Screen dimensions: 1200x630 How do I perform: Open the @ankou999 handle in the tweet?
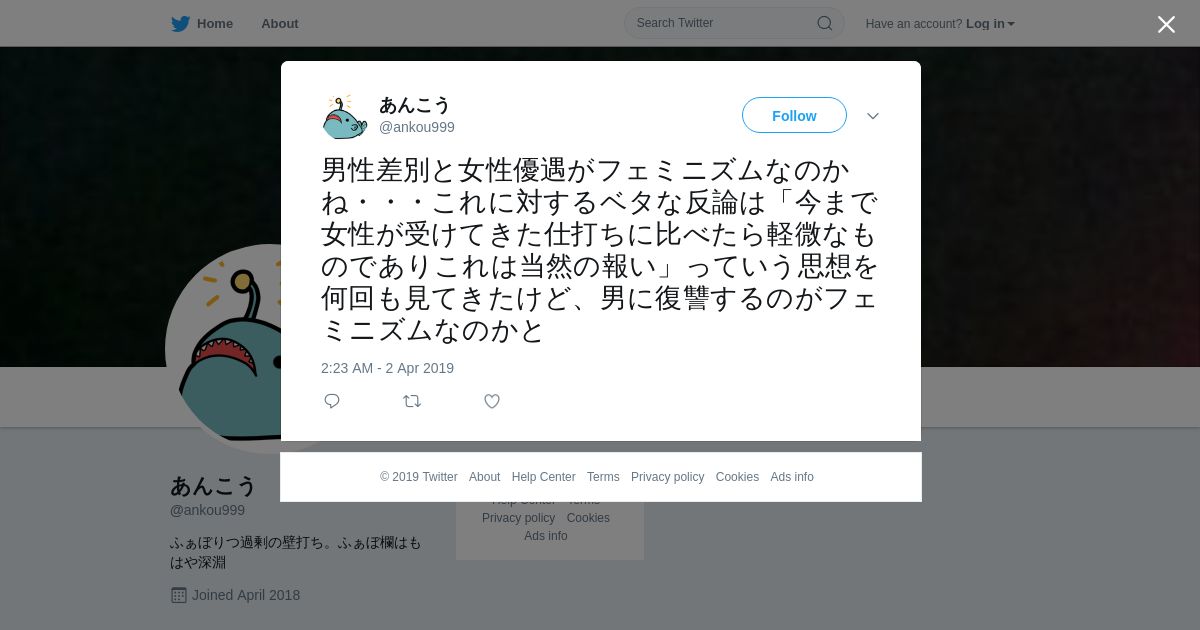point(417,127)
